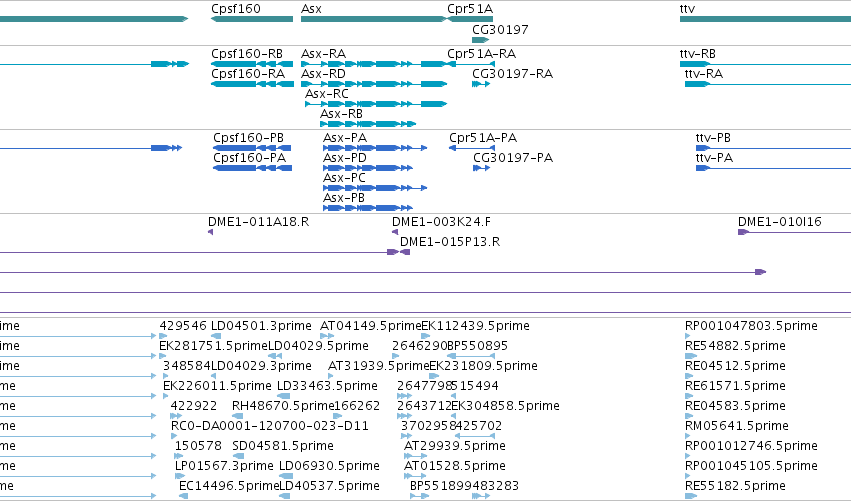The height and width of the screenshot is (501, 851).
Task: Open EST LD33463.5prime
Action: (x=327, y=386)
